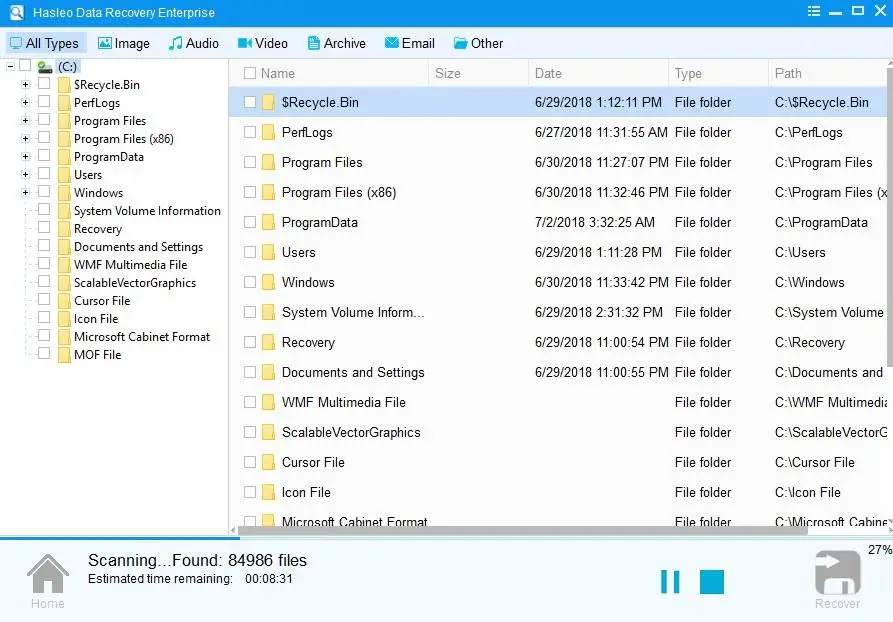Expand Windows in the tree

tap(25, 193)
